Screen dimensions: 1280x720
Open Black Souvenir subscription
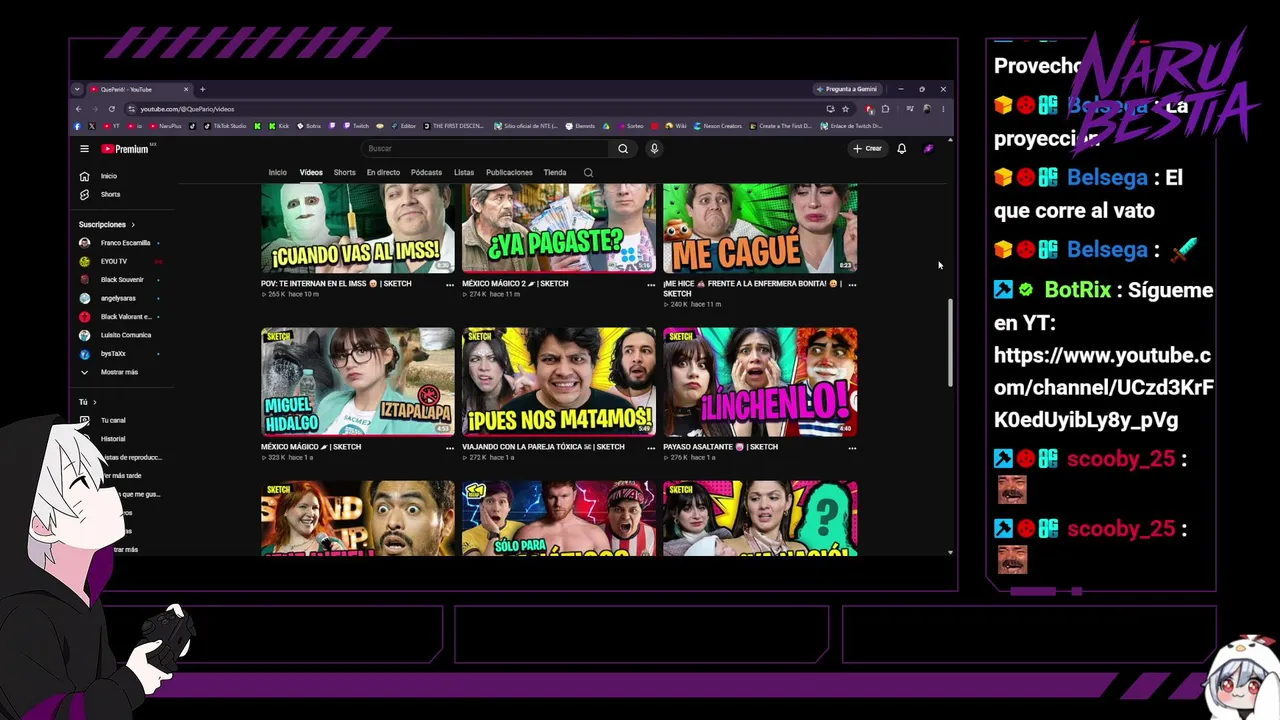[122, 280]
